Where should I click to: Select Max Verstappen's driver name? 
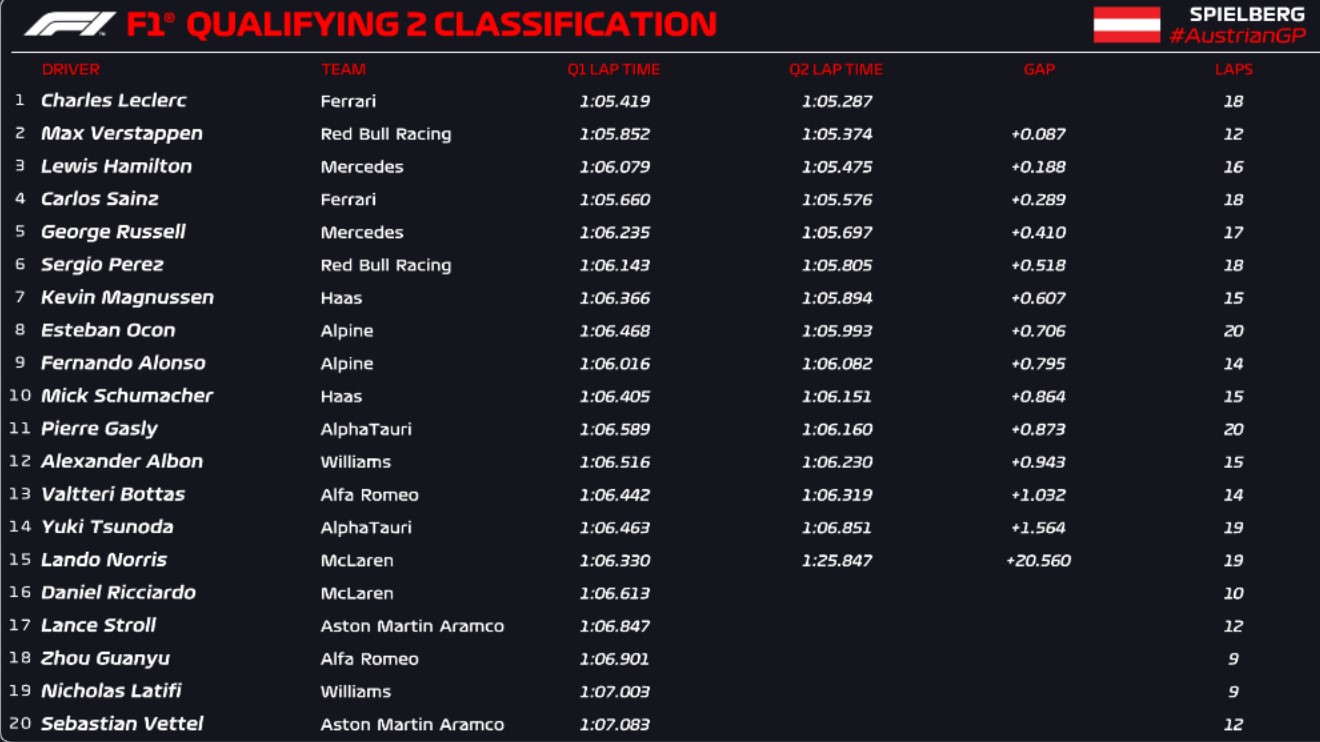click(121, 134)
